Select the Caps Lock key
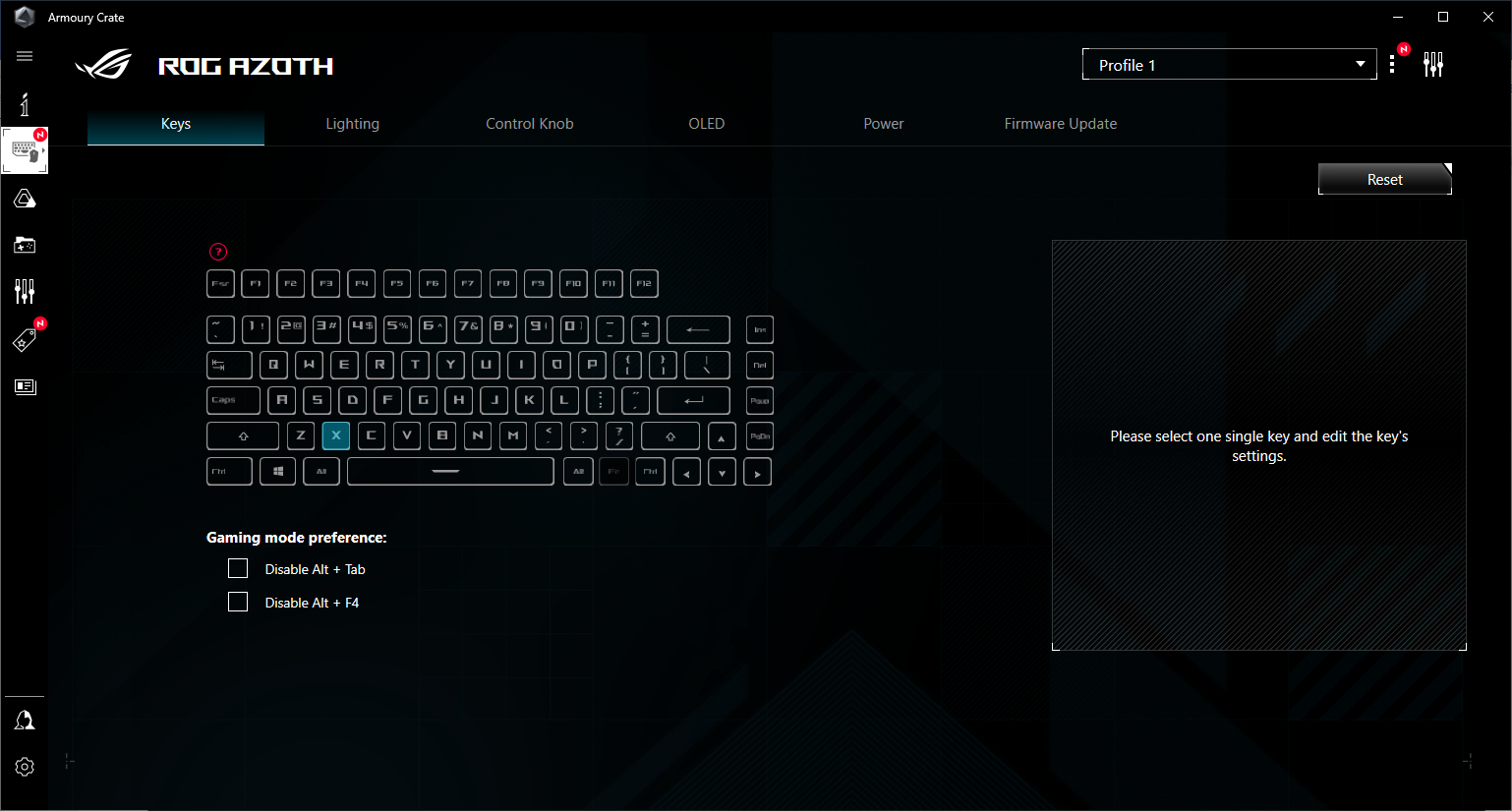 pyautogui.click(x=233, y=400)
